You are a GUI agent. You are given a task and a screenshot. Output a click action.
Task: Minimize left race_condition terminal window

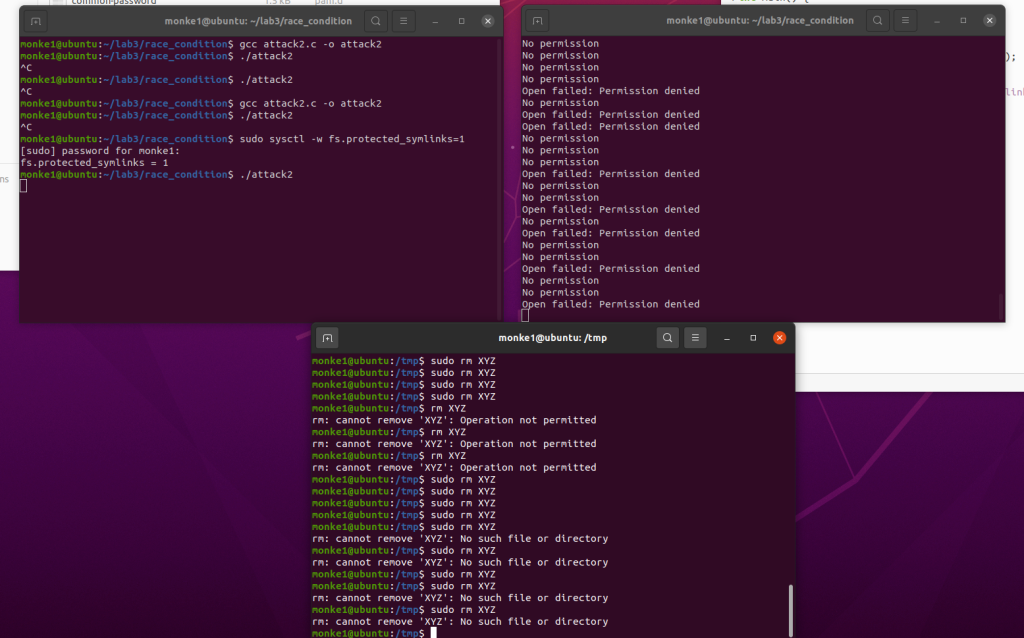pos(435,21)
